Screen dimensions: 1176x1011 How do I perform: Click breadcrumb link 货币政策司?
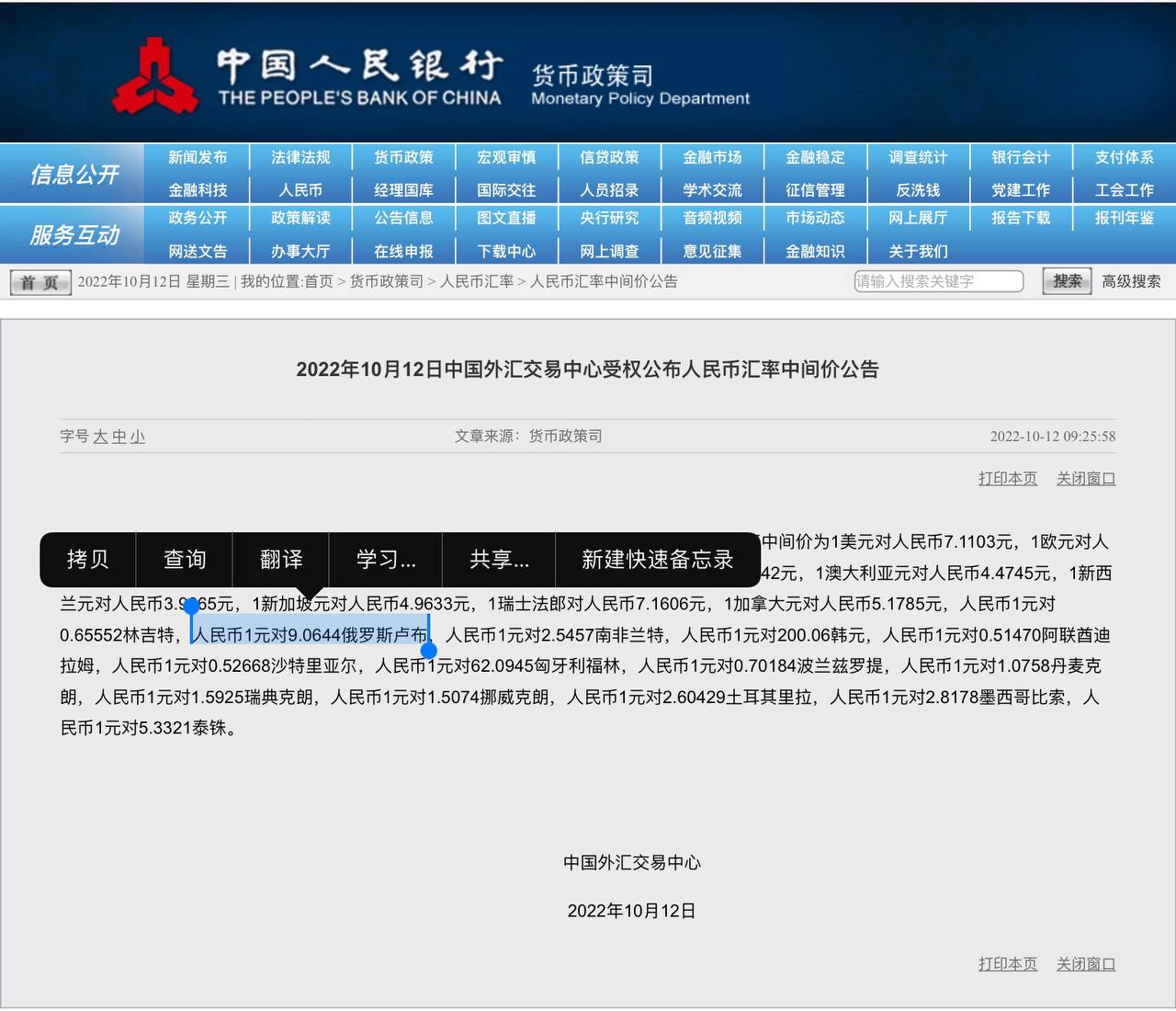(387, 281)
